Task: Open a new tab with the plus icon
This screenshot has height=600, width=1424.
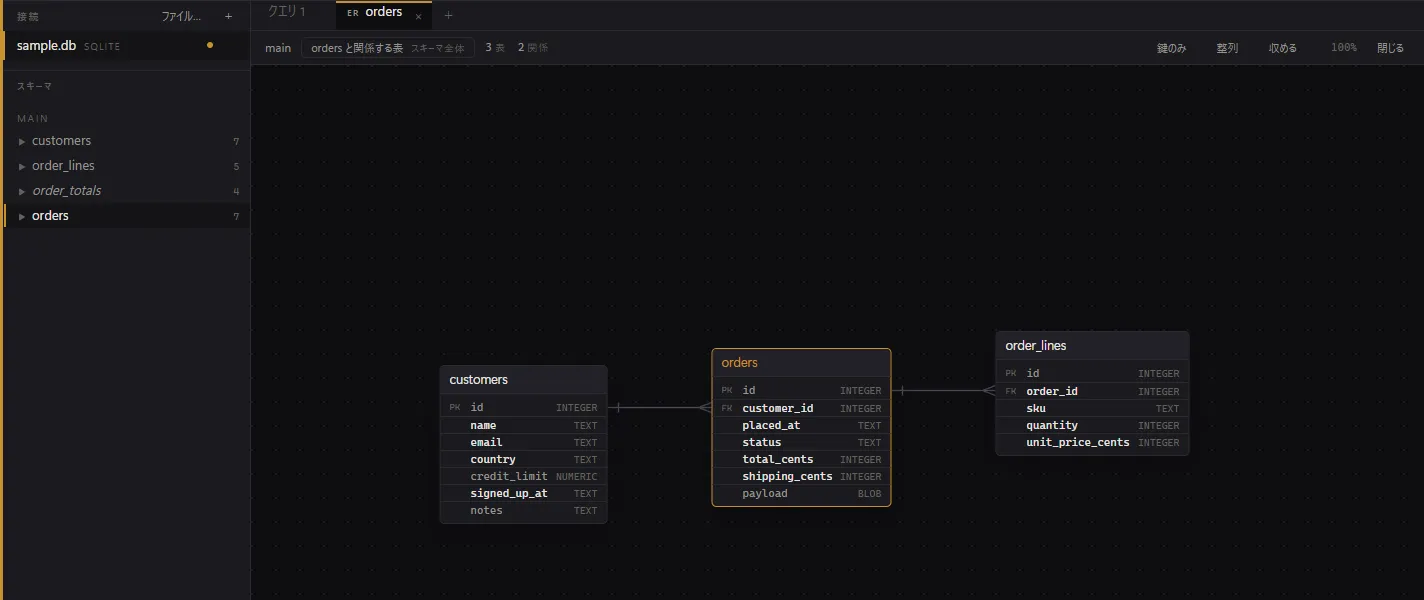Action: (x=448, y=15)
